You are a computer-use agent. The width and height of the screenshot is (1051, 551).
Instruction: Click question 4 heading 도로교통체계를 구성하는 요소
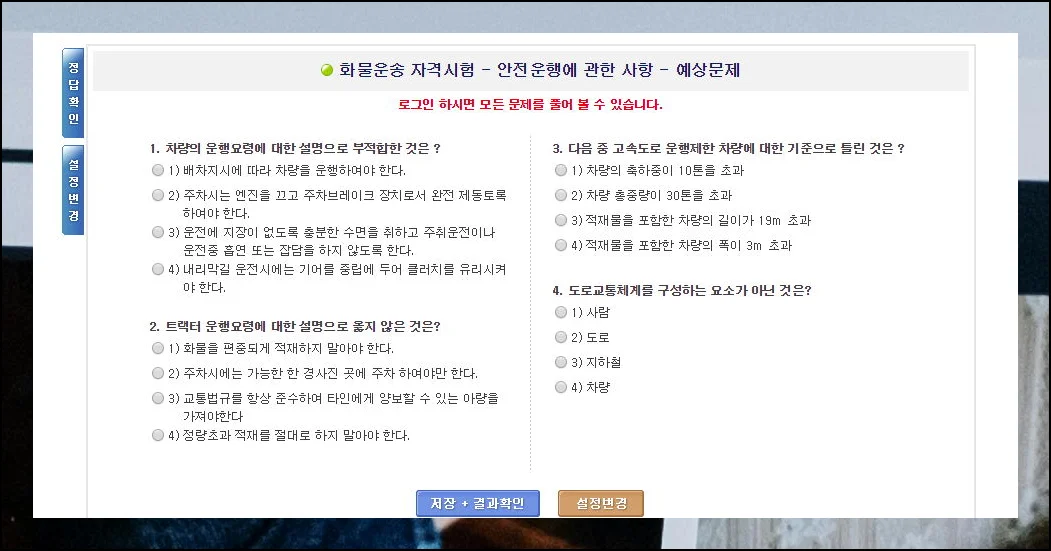682,290
